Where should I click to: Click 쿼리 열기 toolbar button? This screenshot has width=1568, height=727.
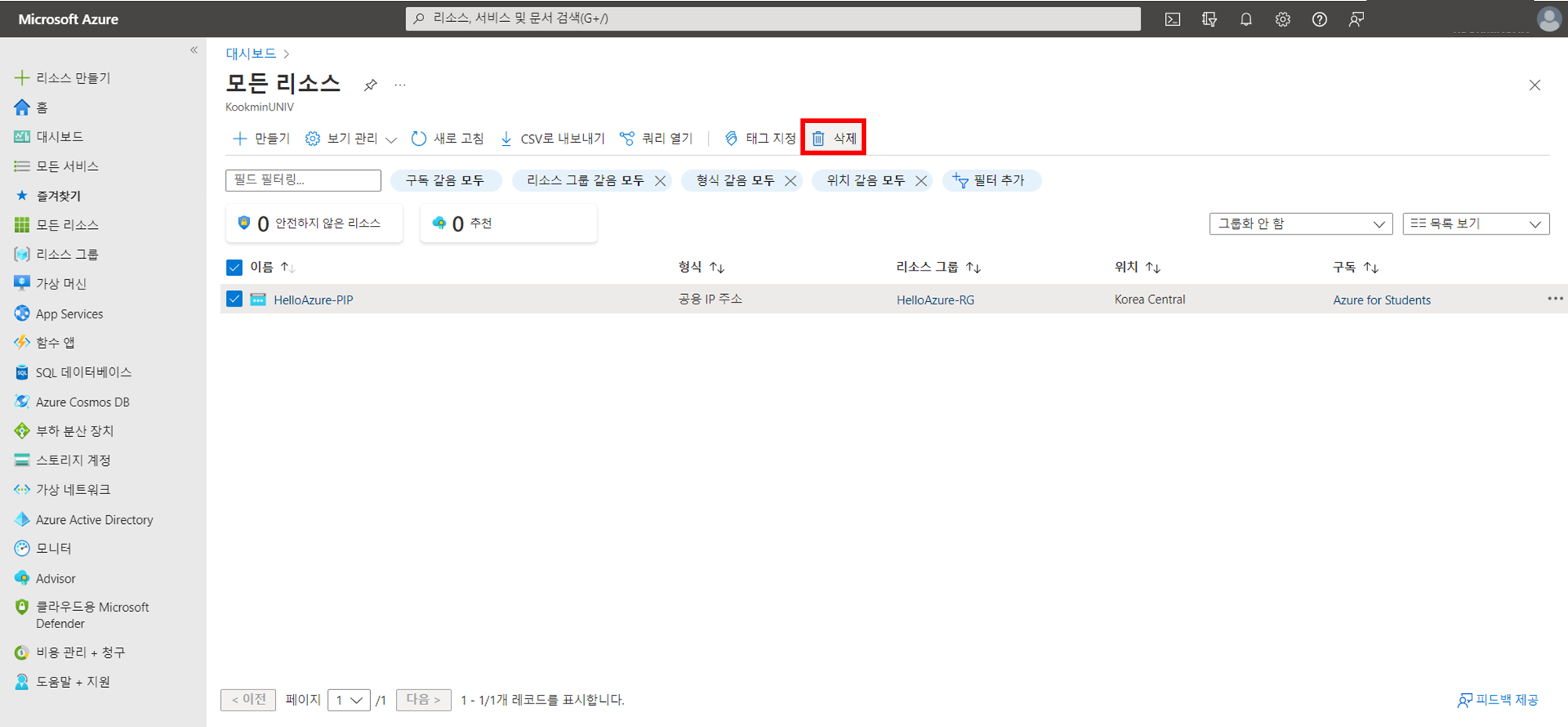(656, 139)
